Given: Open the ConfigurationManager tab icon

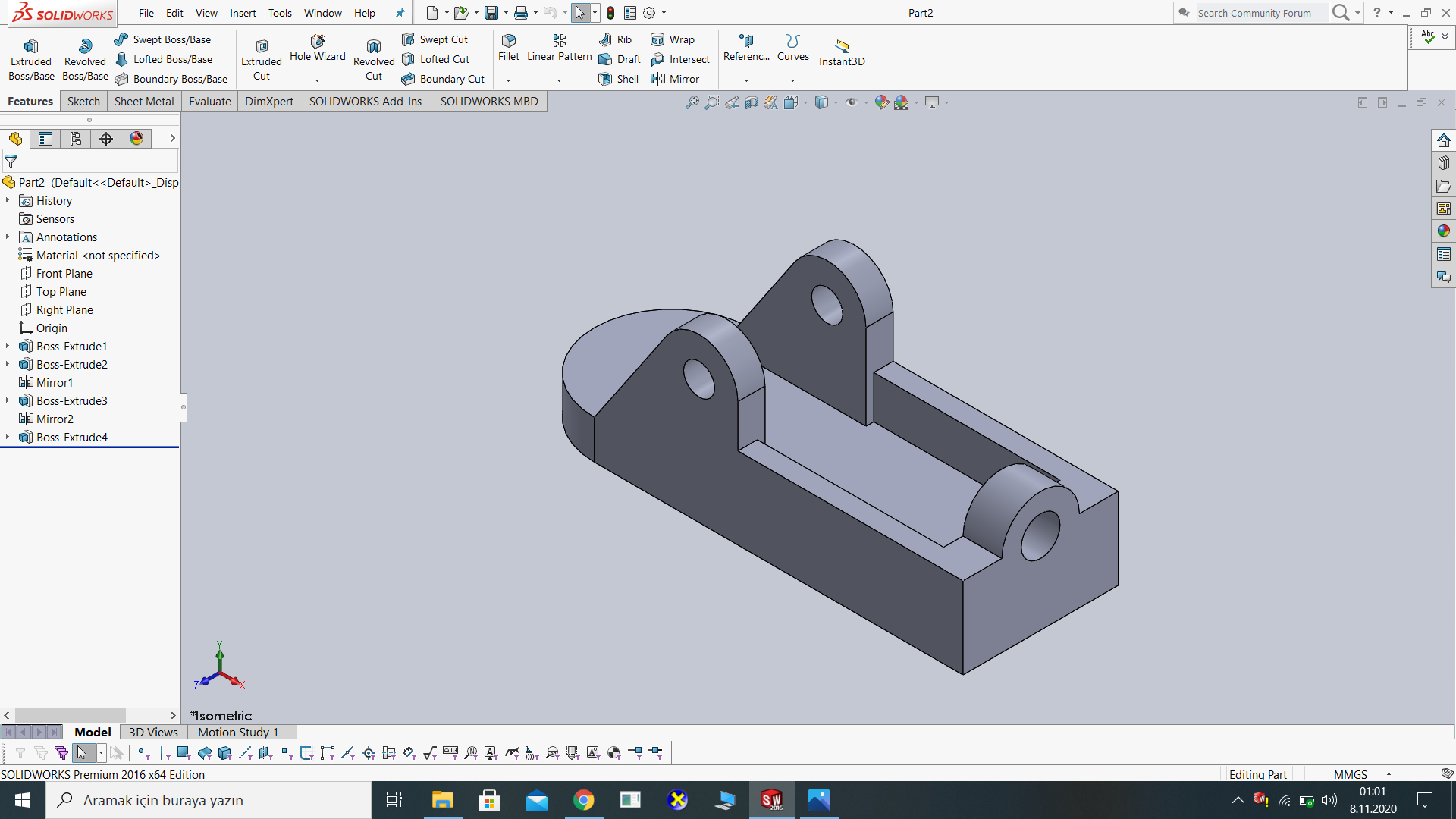Looking at the screenshot, I should tap(75, 139).
